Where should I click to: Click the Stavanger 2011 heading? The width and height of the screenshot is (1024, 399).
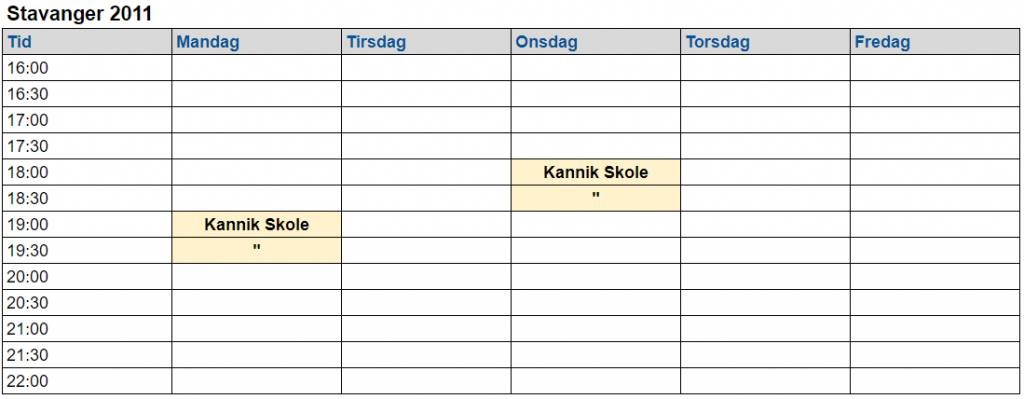point(79,14)
